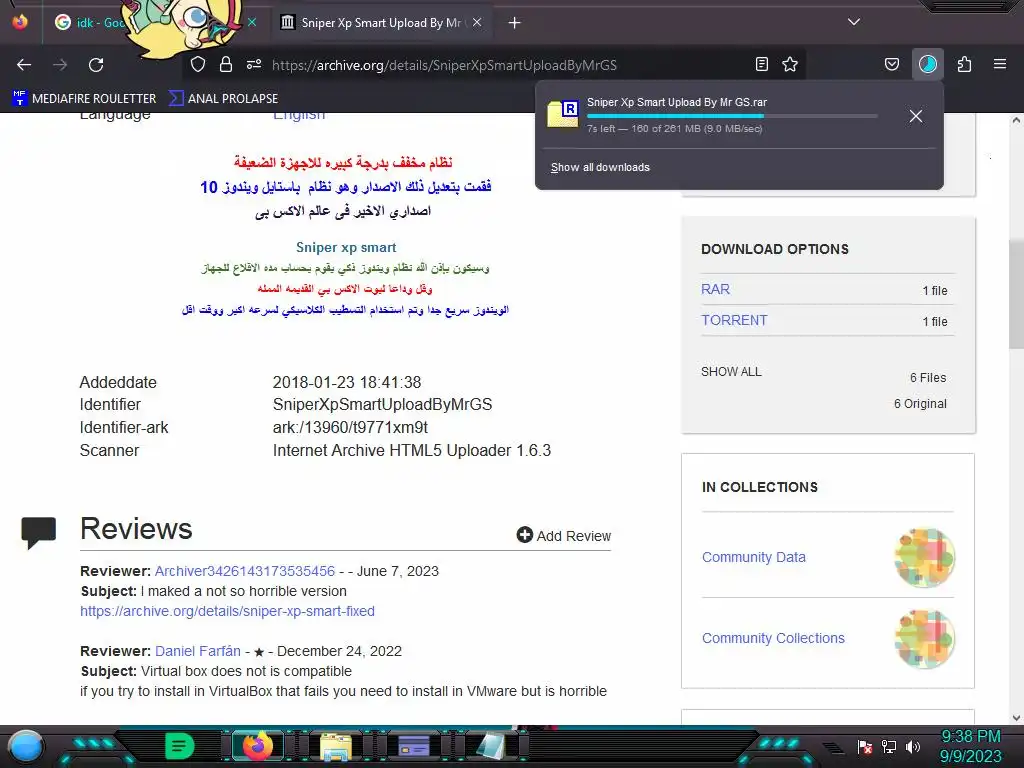The width and height of the screenshot is (1024, 768).
Task: Open the extensions puzzle menu
Action: tap(964, 64)
